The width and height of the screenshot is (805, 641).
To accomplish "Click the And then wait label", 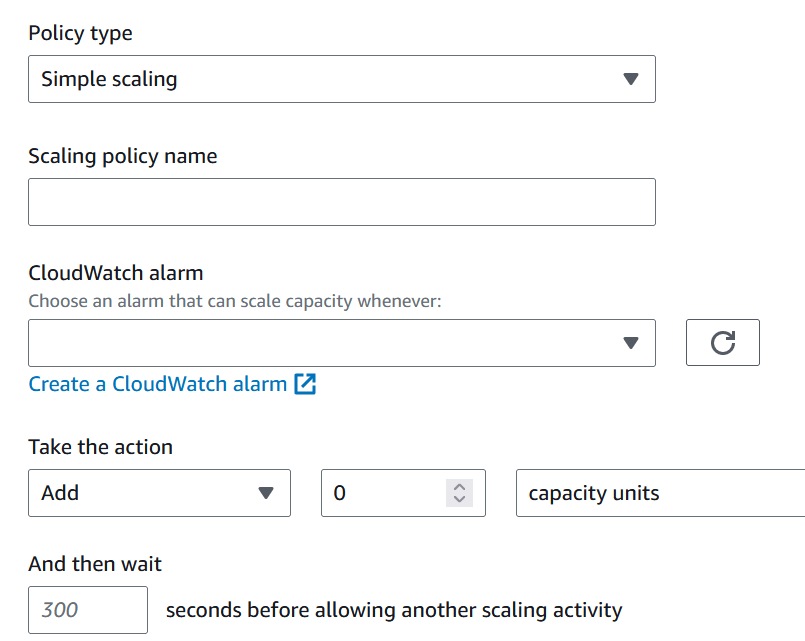I will [x=95, y=564].
